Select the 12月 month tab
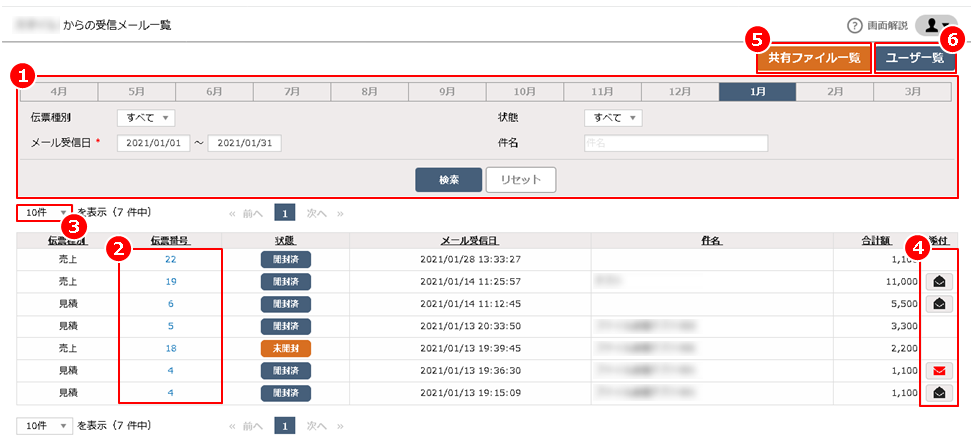Viewport: 975px width, 445px height. [x=679, y=91]
